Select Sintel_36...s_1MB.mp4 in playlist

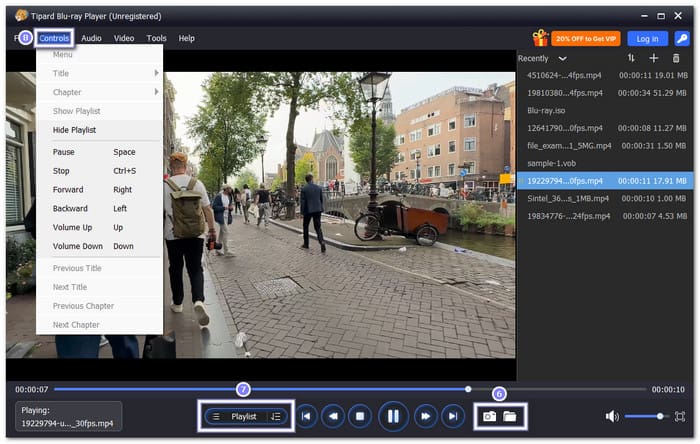tap(605, 199)
